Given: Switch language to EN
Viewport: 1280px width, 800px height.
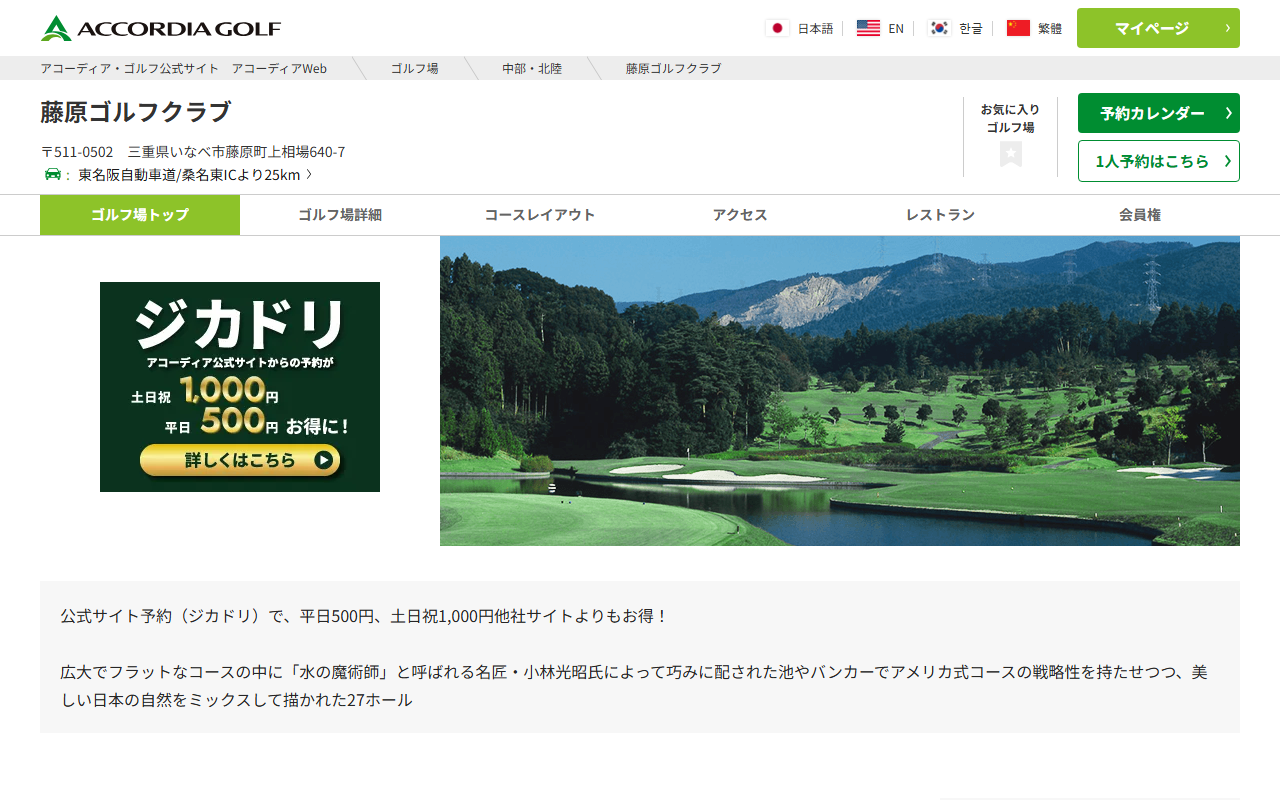Looking at the screenshot, I should pyautogui.click(x=896, y=28).
